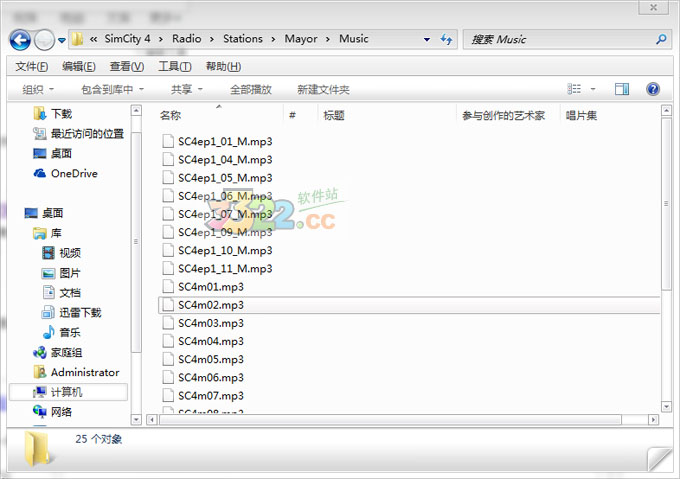The width and height of the screenshot is (680, 479).
Task: Click file list vertical scrollbar down arrow
Action: [667, 407]
